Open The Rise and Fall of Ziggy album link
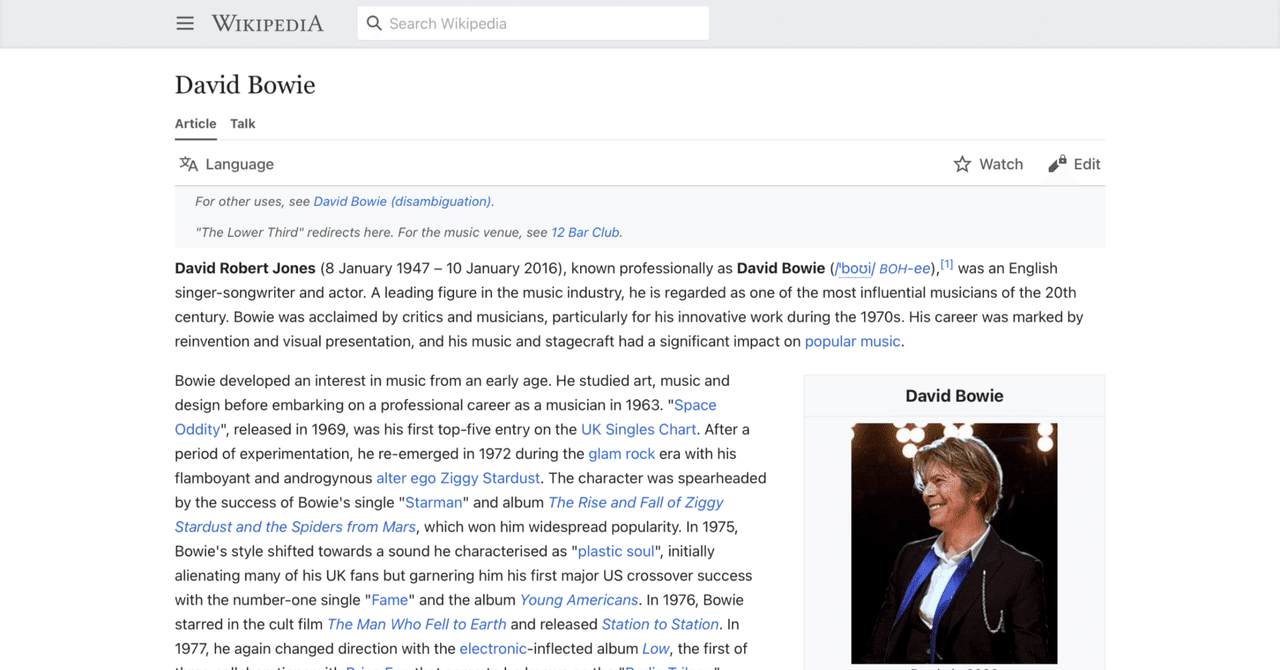The image size is (1280, 670). click(x=449, y=514)
